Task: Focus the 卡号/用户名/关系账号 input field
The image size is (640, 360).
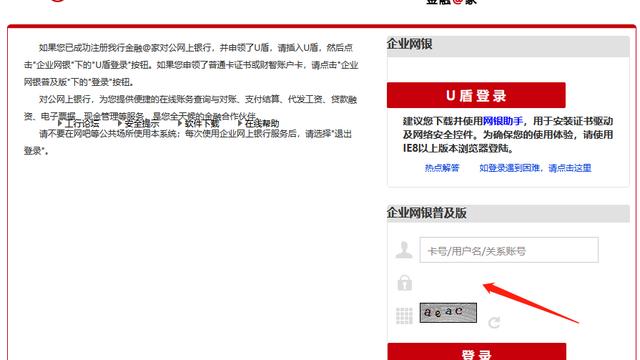Action: pyautogui.click(x=509, y=250)
